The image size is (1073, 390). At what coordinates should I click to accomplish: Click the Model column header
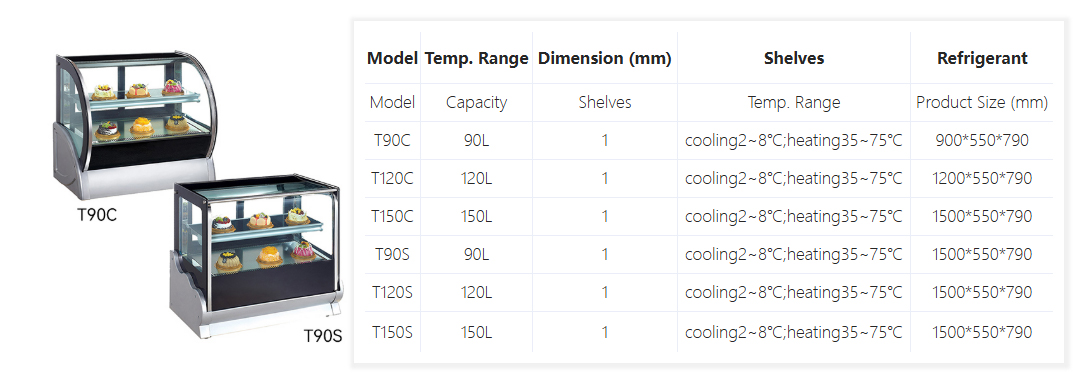[x=392, y=58]
